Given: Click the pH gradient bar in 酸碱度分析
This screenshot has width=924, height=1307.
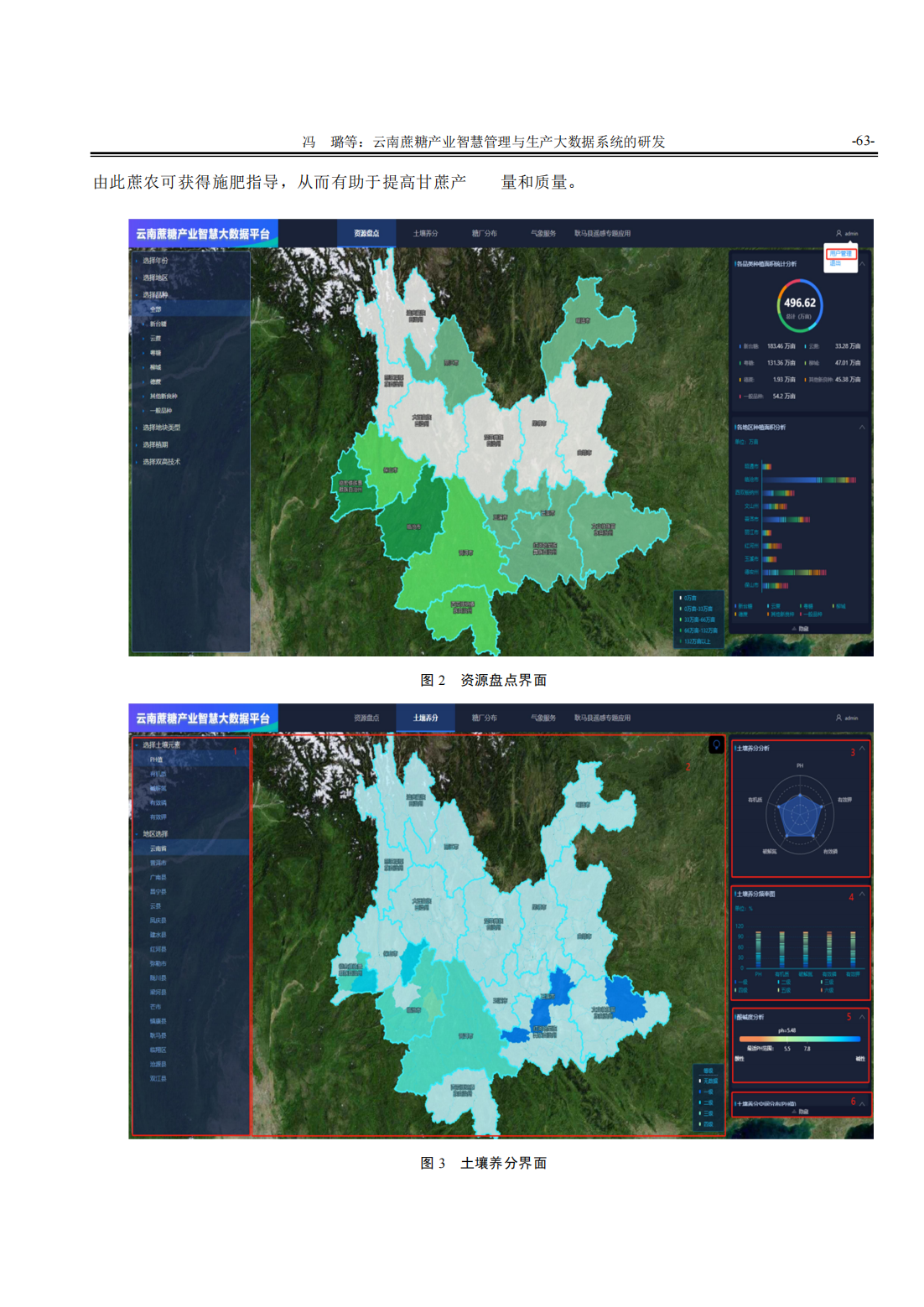Looking at the screenshot, I should (x=802, y=1039).
